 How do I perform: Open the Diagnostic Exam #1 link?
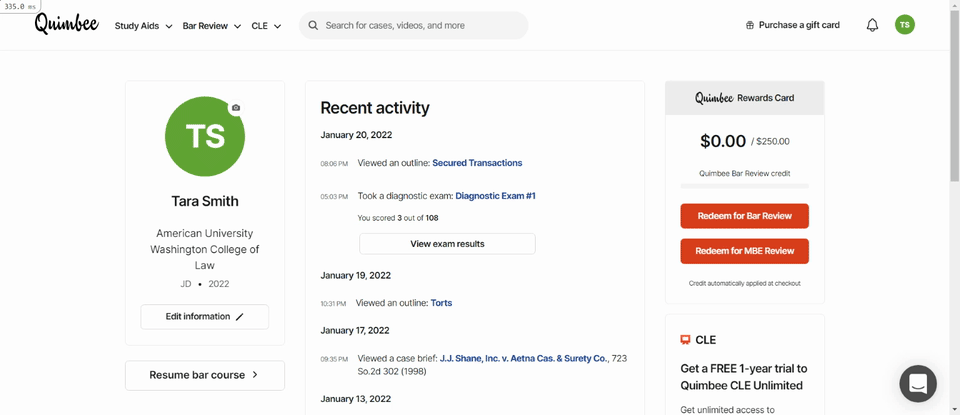495,196
